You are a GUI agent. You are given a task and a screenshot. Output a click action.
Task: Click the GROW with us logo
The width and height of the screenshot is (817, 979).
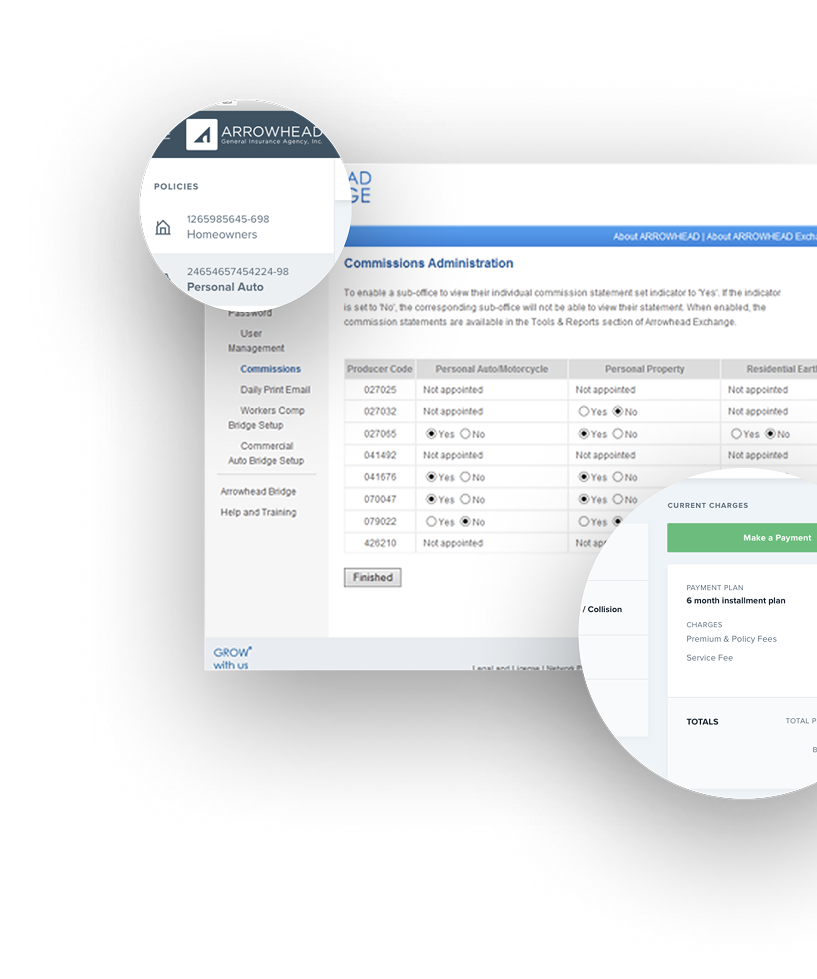pyautogui.click(x=232, y=657)
